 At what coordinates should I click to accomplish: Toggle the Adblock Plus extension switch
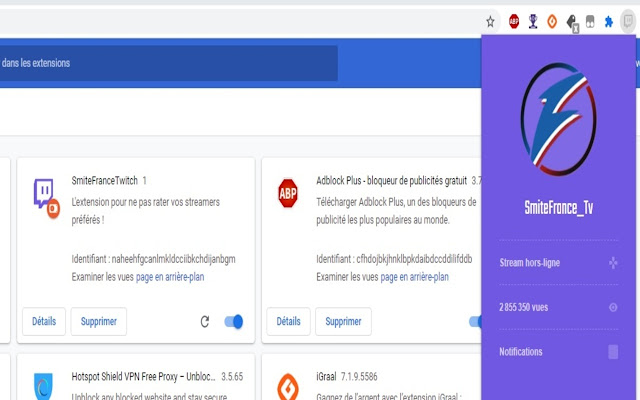point(476,322)
